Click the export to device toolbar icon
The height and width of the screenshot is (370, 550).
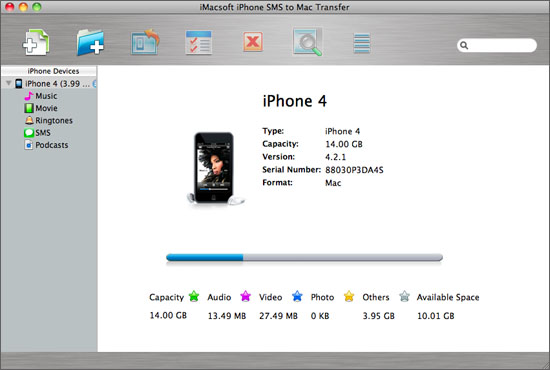coord(145,42)
